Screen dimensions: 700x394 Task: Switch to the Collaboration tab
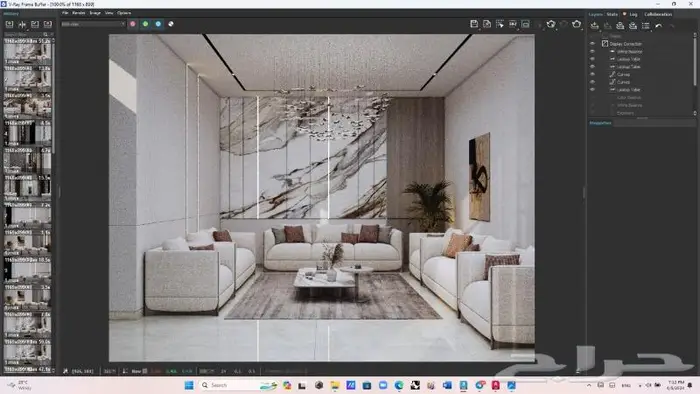658,14
